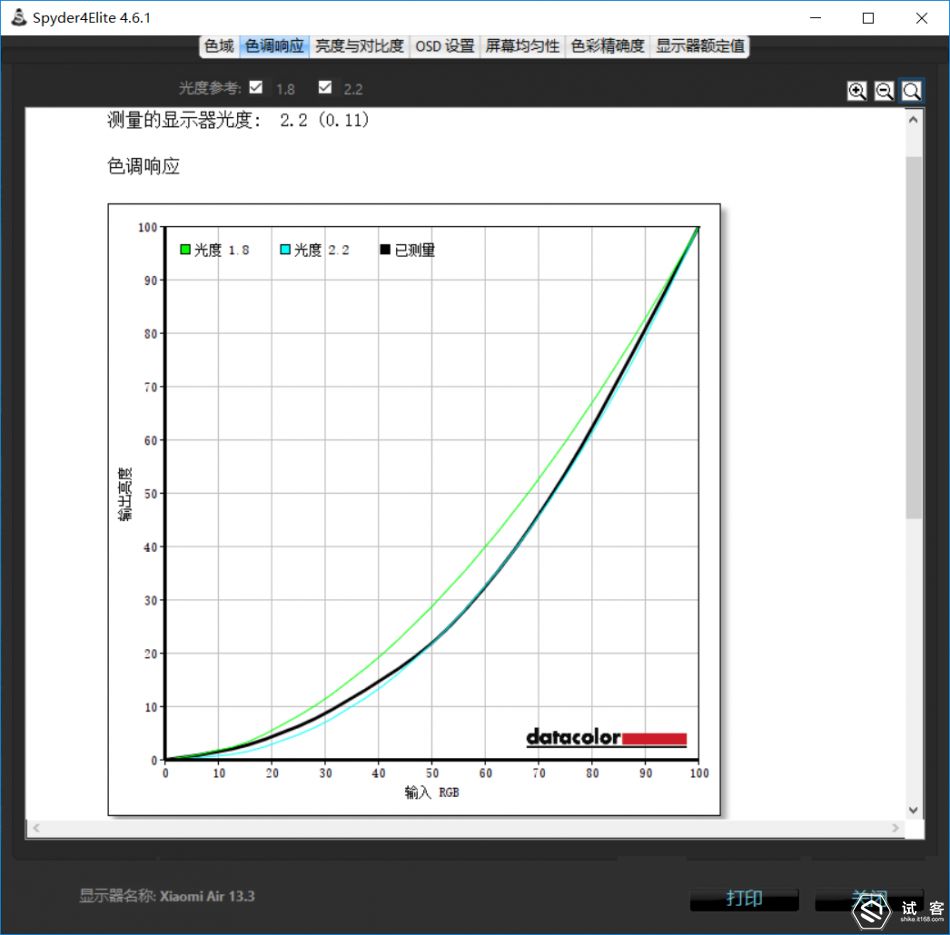This screenshot has width=950, height=935.
Task: Go to the 屏幕均匀性 tab
Action: (x=523, y=46)
